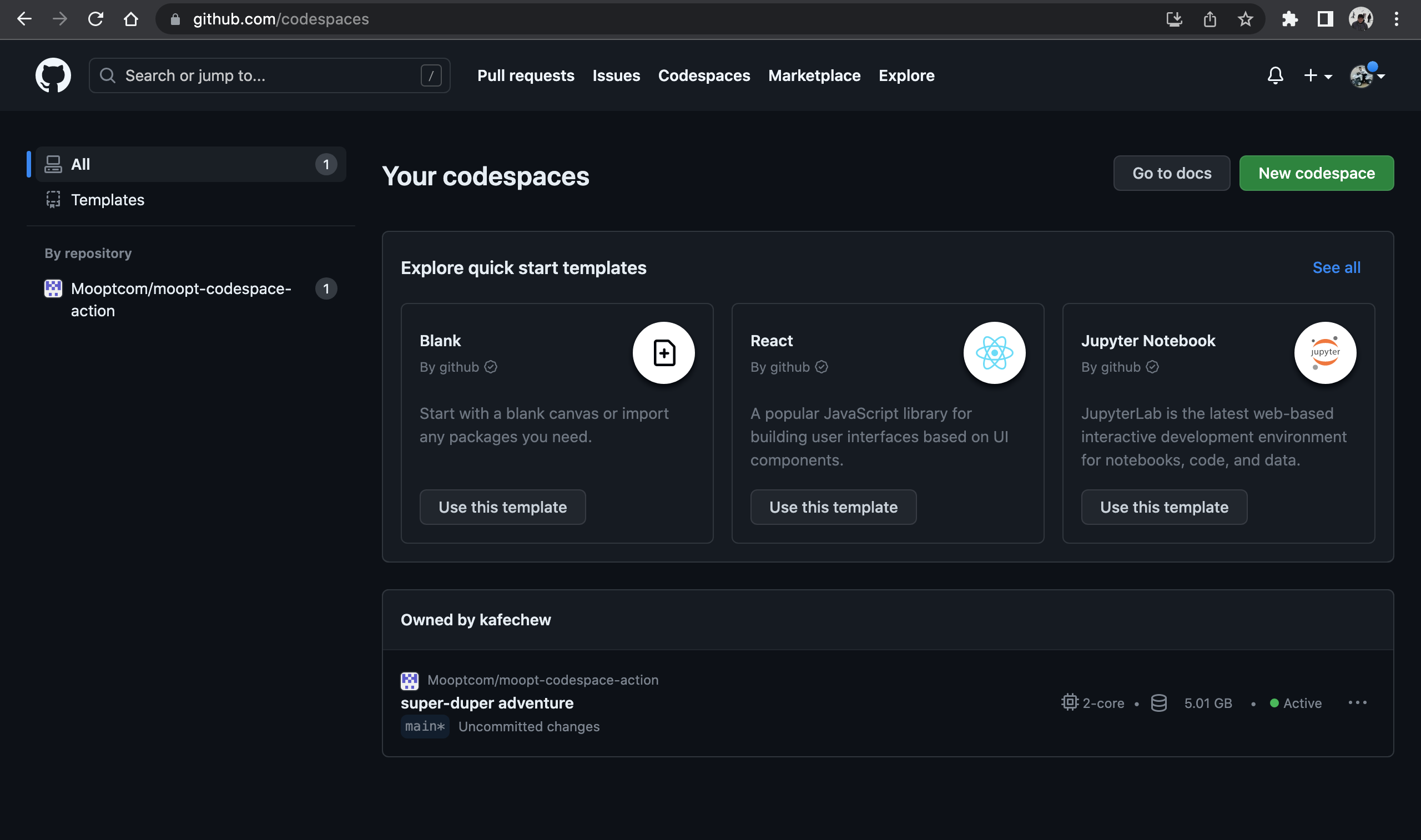This screenshot has width=1421, height=840.
Task: Switch to the Templates section
Action: [108, 199]
